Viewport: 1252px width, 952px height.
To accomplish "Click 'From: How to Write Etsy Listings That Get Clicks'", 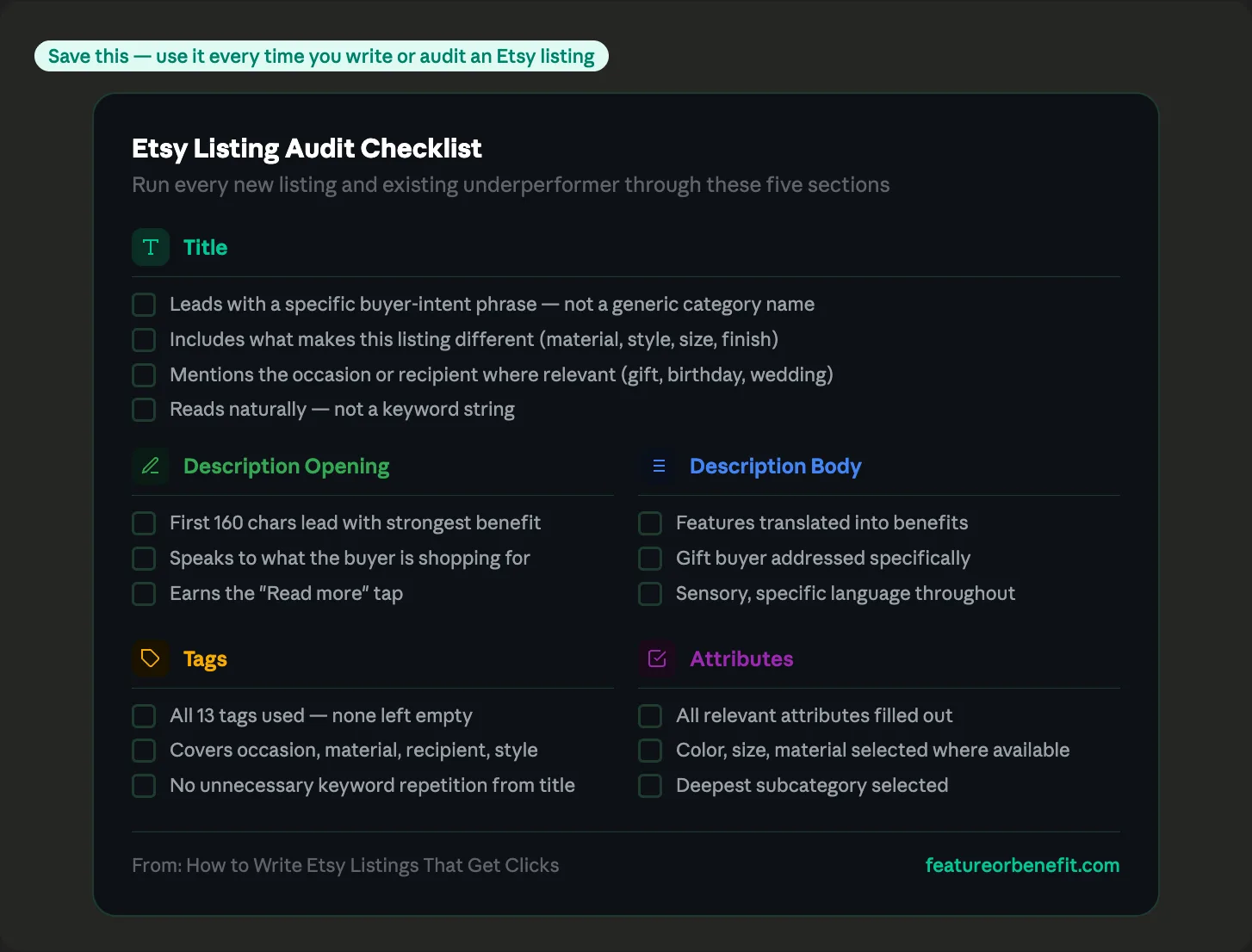I will click(x=345, y=865).
